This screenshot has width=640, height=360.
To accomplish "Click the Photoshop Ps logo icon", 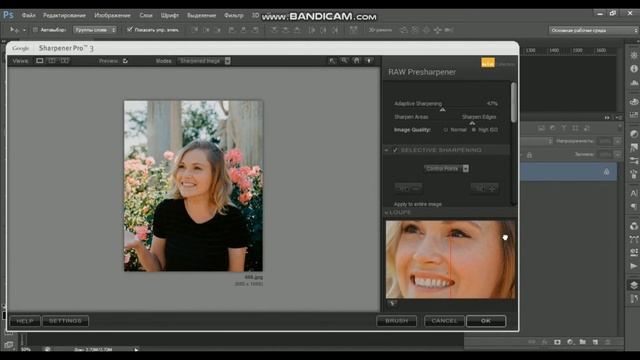I will coord(8,16).
